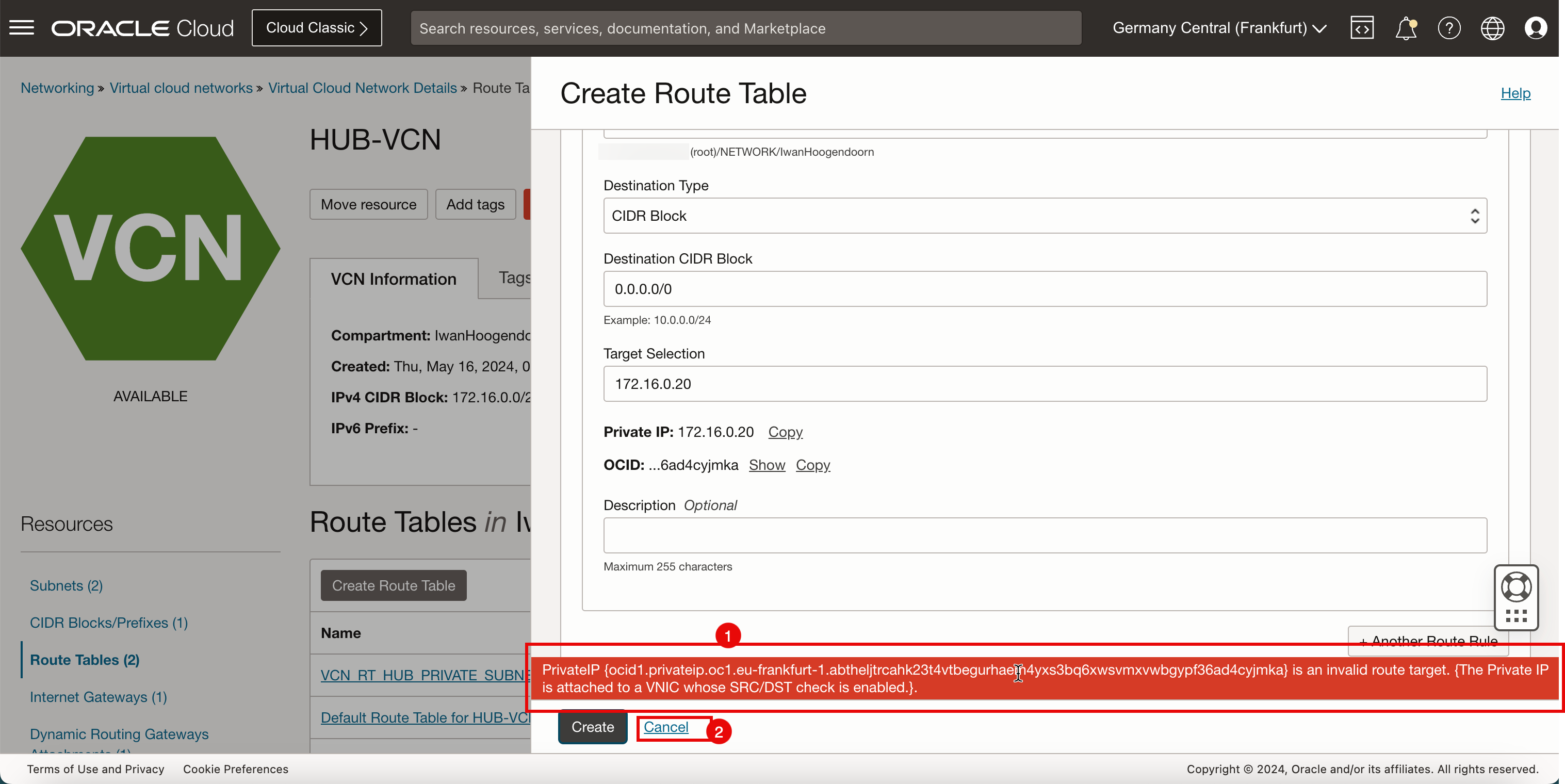Open the Cloud Shell developer tools icon
This screenshot has height=784, width=1565.
tap(1361, 28)
